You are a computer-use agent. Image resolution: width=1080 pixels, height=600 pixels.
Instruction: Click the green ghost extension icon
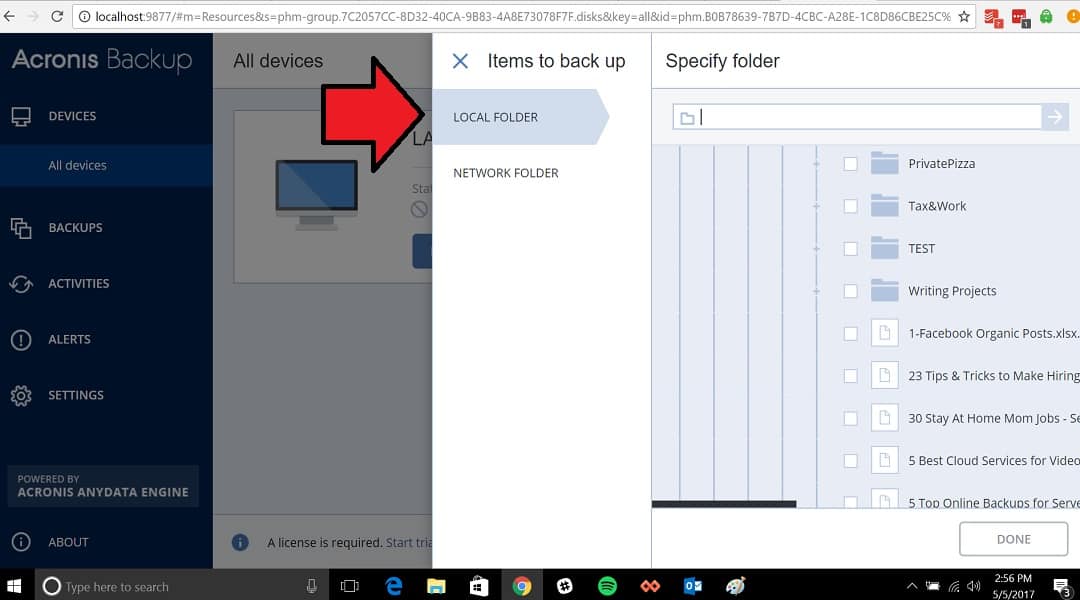(x=1046, y=17)
